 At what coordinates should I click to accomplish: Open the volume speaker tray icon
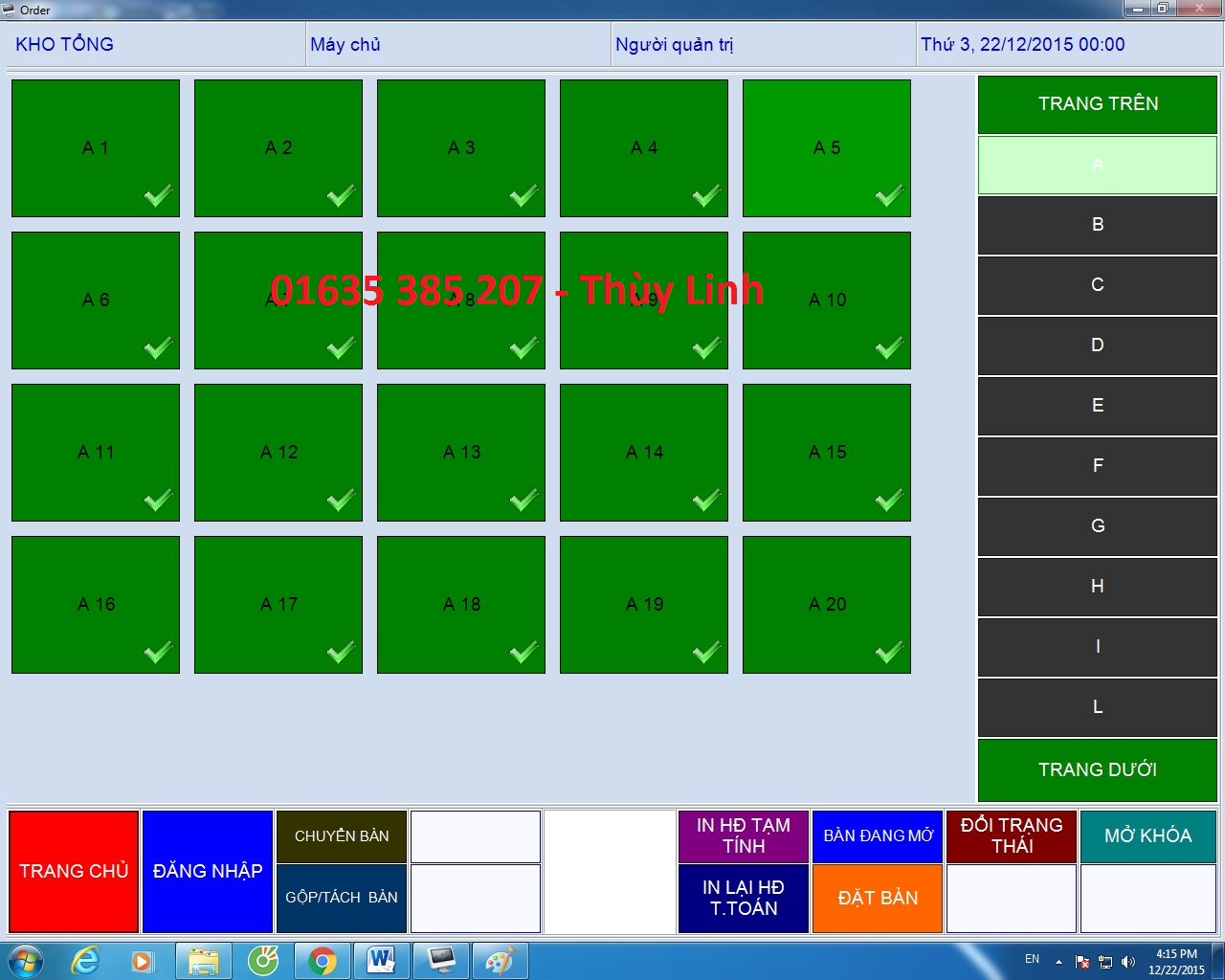(x=1128, y=961)
